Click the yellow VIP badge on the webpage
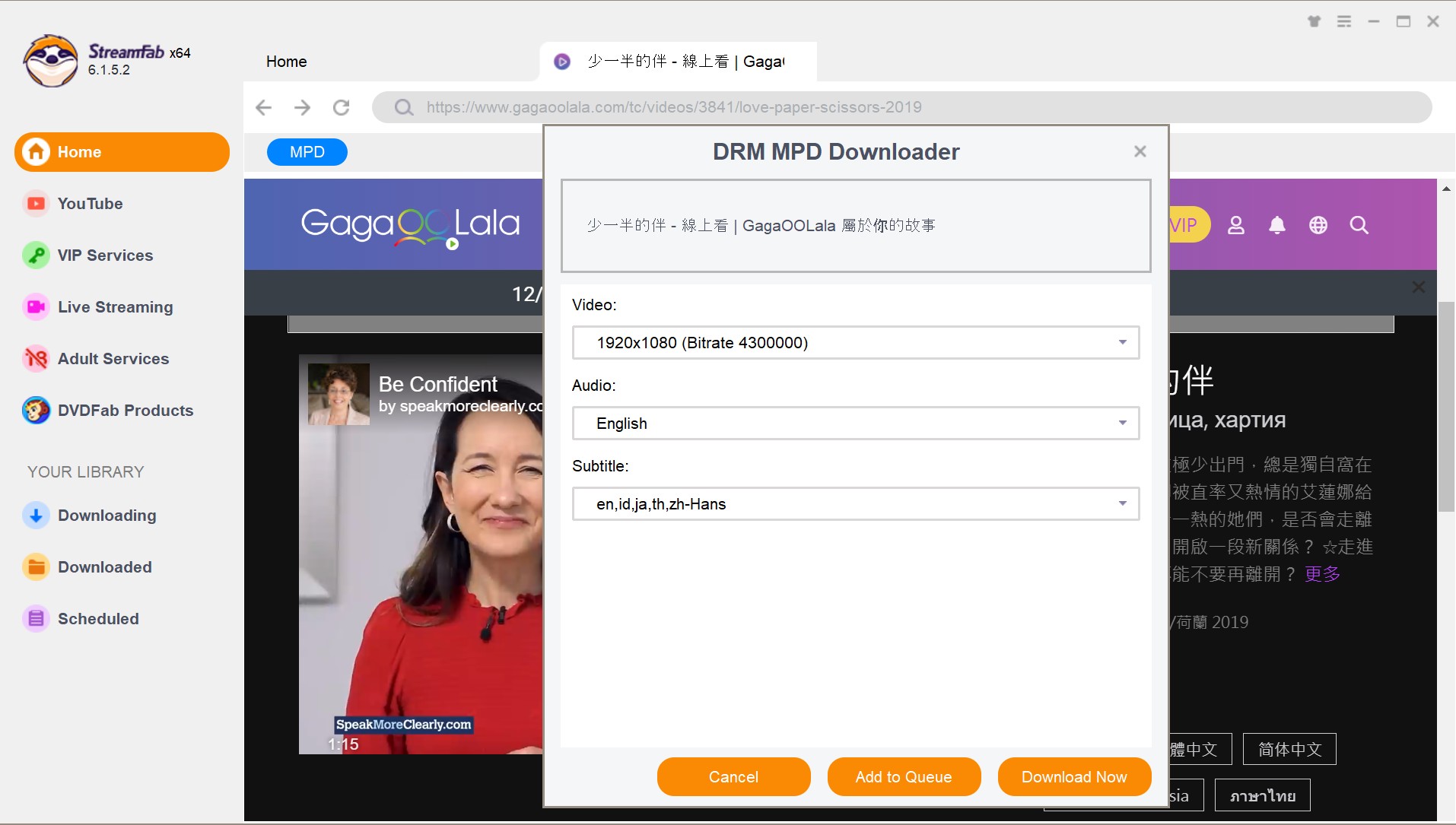Image resolution: width=1456 pixels, height=825 pixels. coord(1188,225)
